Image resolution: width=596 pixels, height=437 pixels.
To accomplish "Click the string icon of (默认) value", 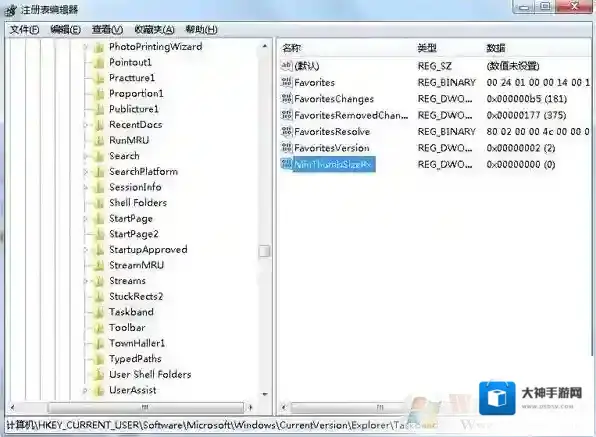I will [x=286, y=66].
